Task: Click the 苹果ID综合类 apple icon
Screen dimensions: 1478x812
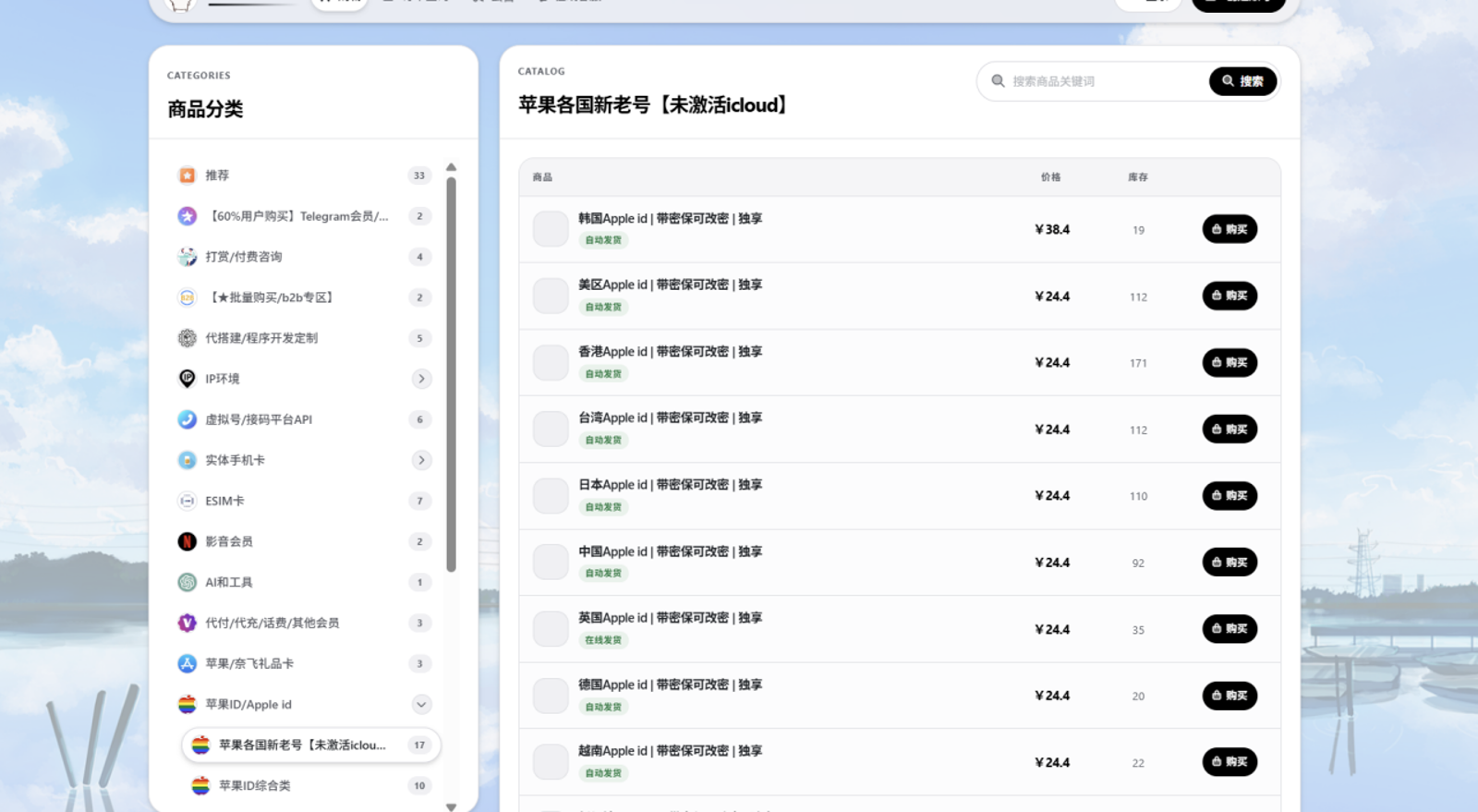Action: (x=200, y=785)
